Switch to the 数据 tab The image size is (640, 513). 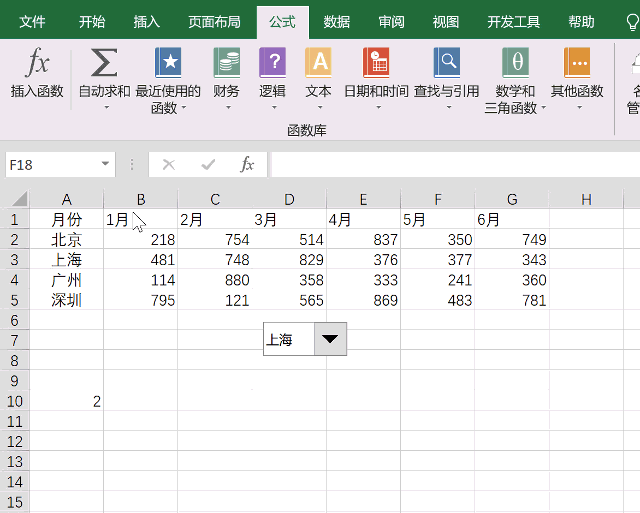337,22
